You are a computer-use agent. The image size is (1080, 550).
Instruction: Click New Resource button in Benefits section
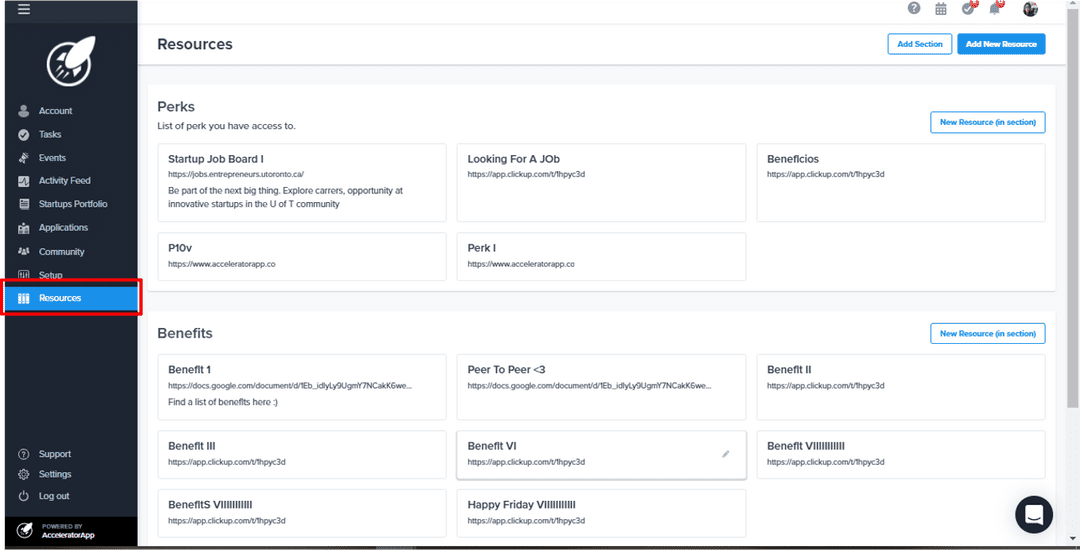click(x=987, y=333)
